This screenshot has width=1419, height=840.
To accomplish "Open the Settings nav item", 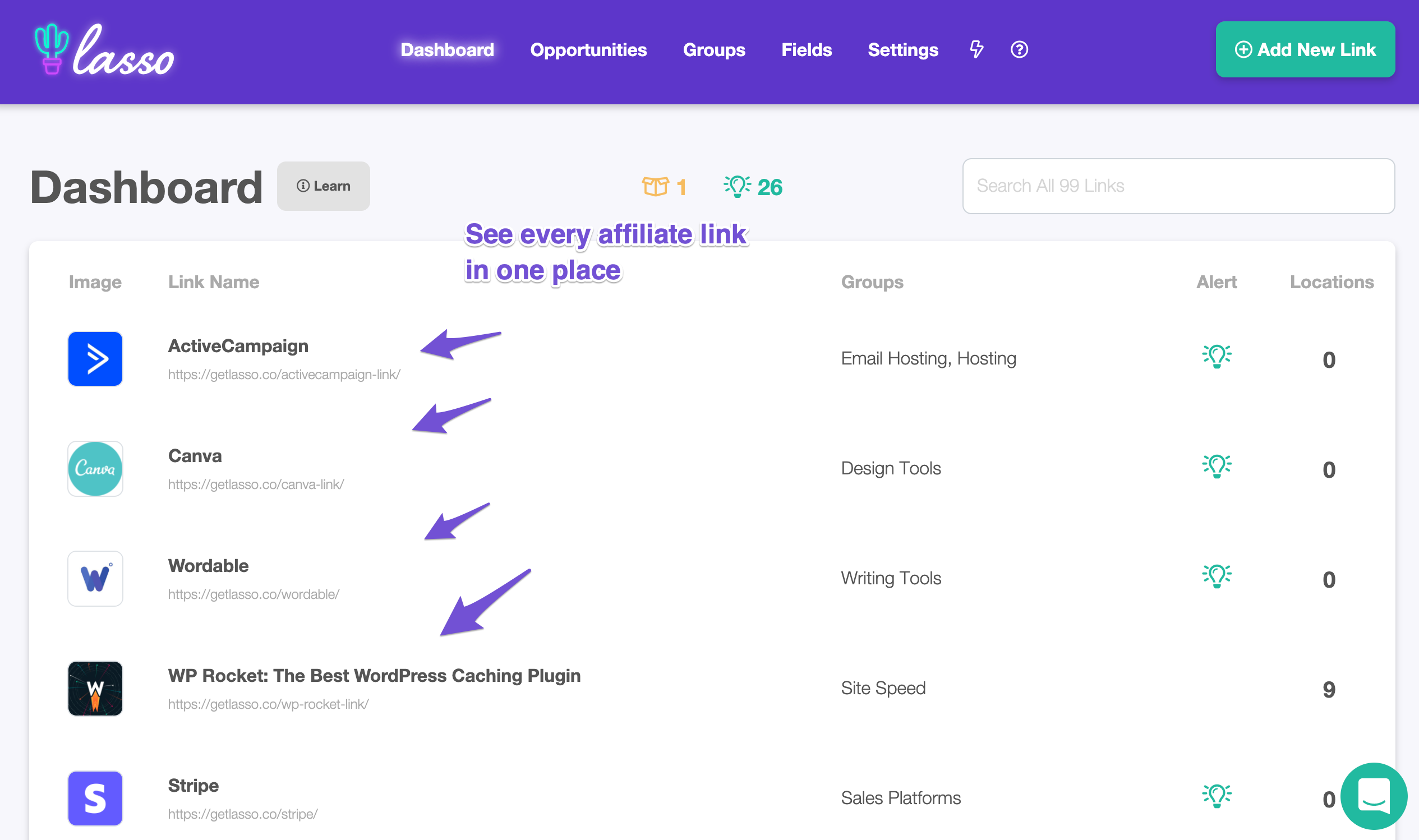I will (x=903, y=50).
